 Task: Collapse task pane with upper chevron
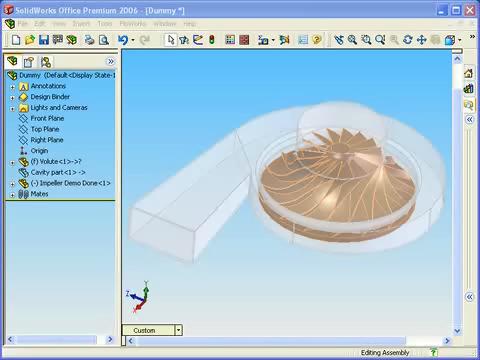click(469, 119)
